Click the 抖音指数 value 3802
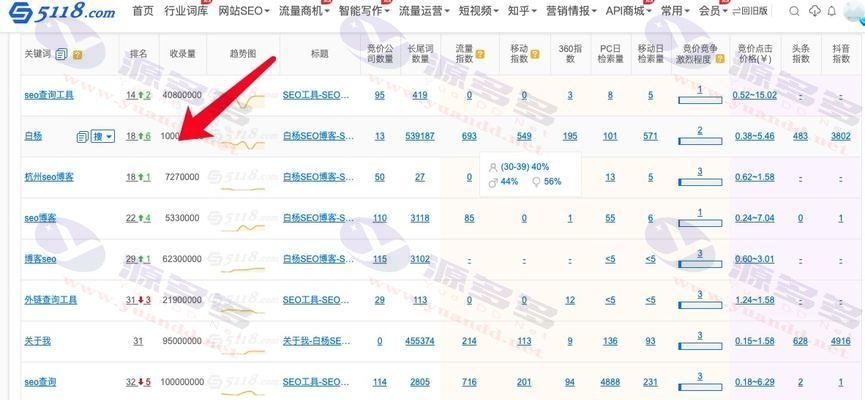 click(841, 136)
